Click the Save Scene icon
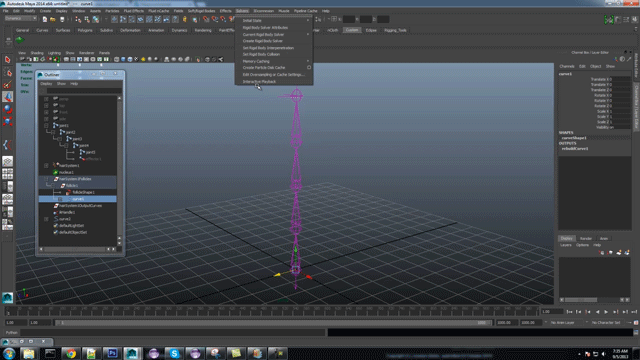This screenshot has width=640, height=360. (62, 20)
